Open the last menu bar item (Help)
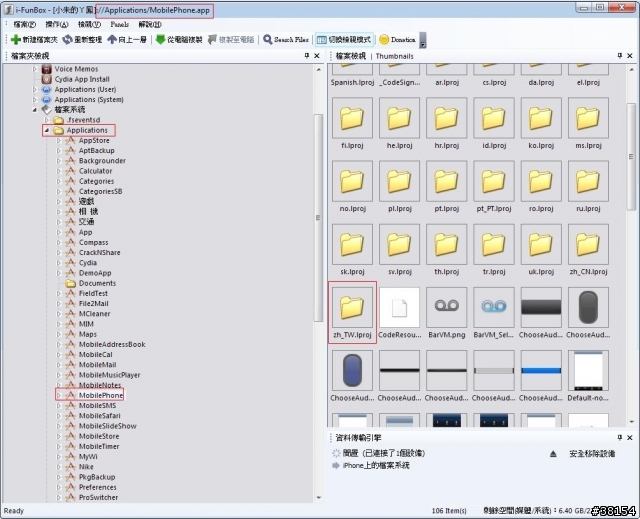Viewport: 640px width, 519px height. 150,24
